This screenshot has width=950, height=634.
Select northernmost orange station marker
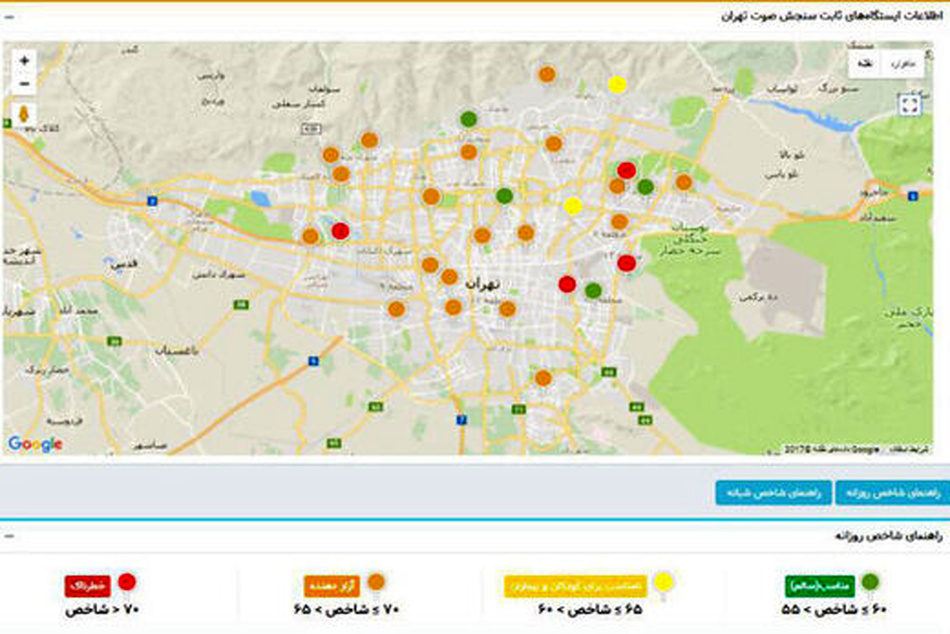pyautogui.click(x=546, y=75)
